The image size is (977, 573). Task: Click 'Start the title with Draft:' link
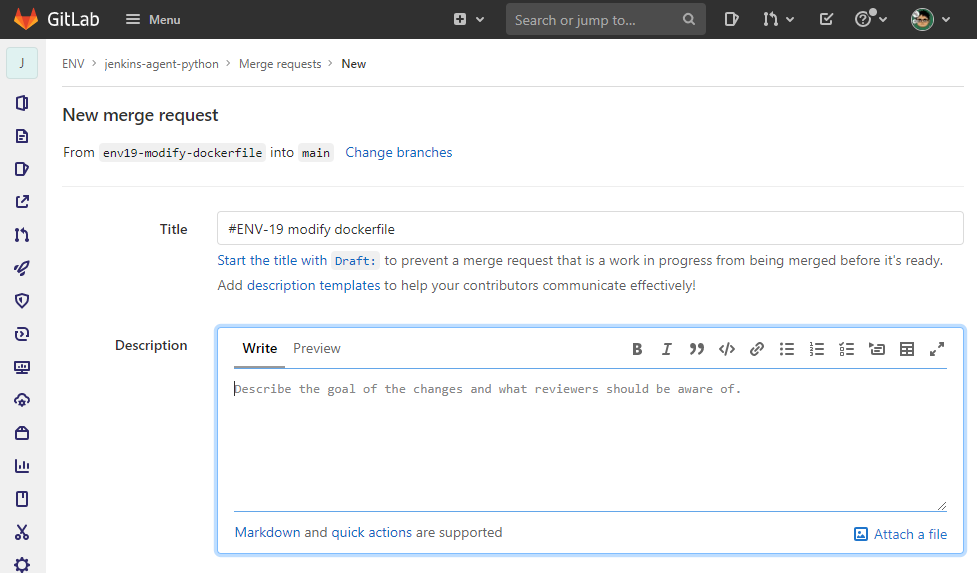tap(298, 260)
